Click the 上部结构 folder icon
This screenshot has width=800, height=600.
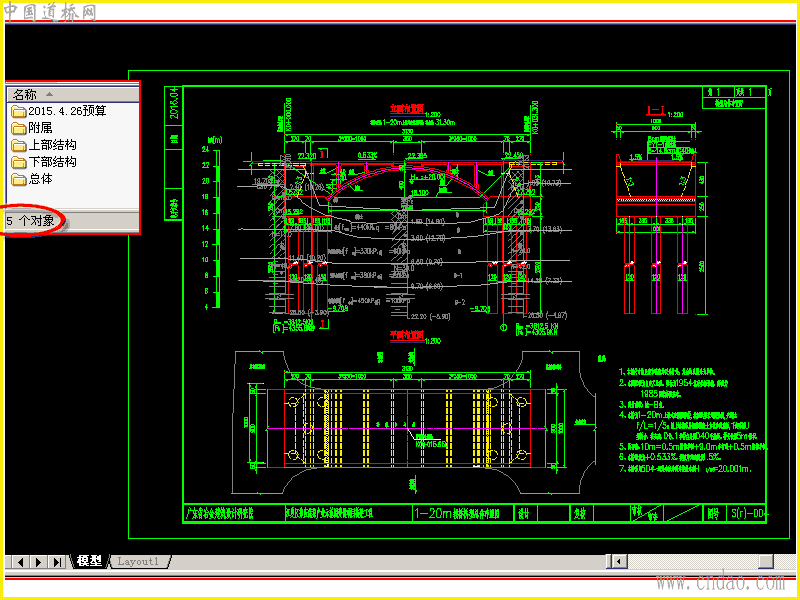tap(19, 145)
